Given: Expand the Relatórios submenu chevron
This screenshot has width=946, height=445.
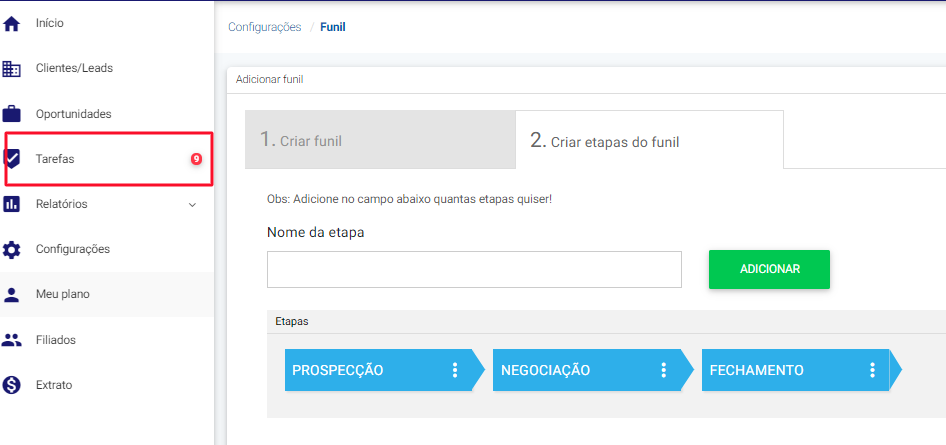Looking at the screenshot, I should [192, 205].
